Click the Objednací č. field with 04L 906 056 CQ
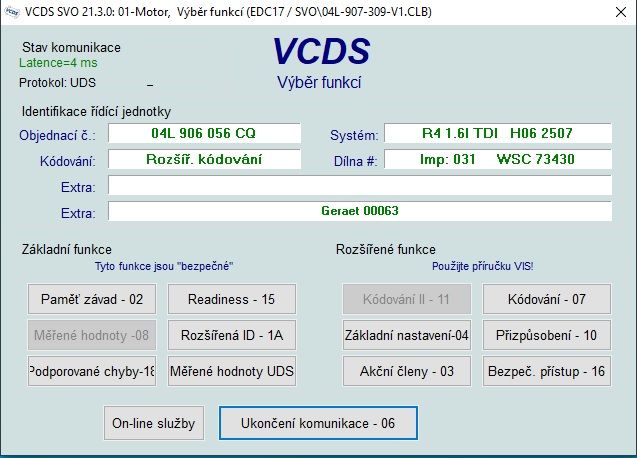 (204, 133)
